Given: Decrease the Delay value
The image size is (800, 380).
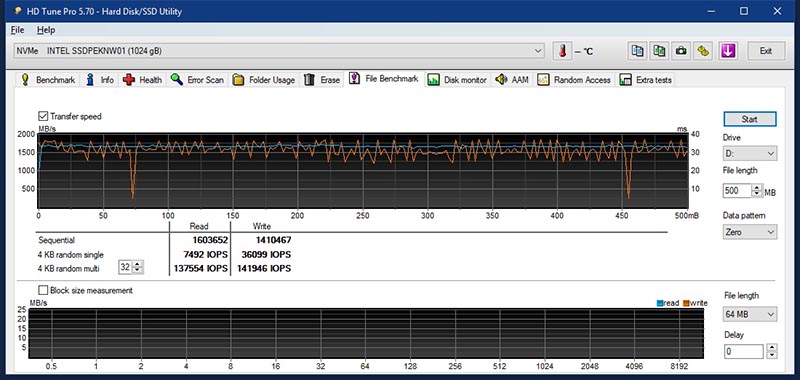Looking at the screenshot, I should [x=772, y=355].
